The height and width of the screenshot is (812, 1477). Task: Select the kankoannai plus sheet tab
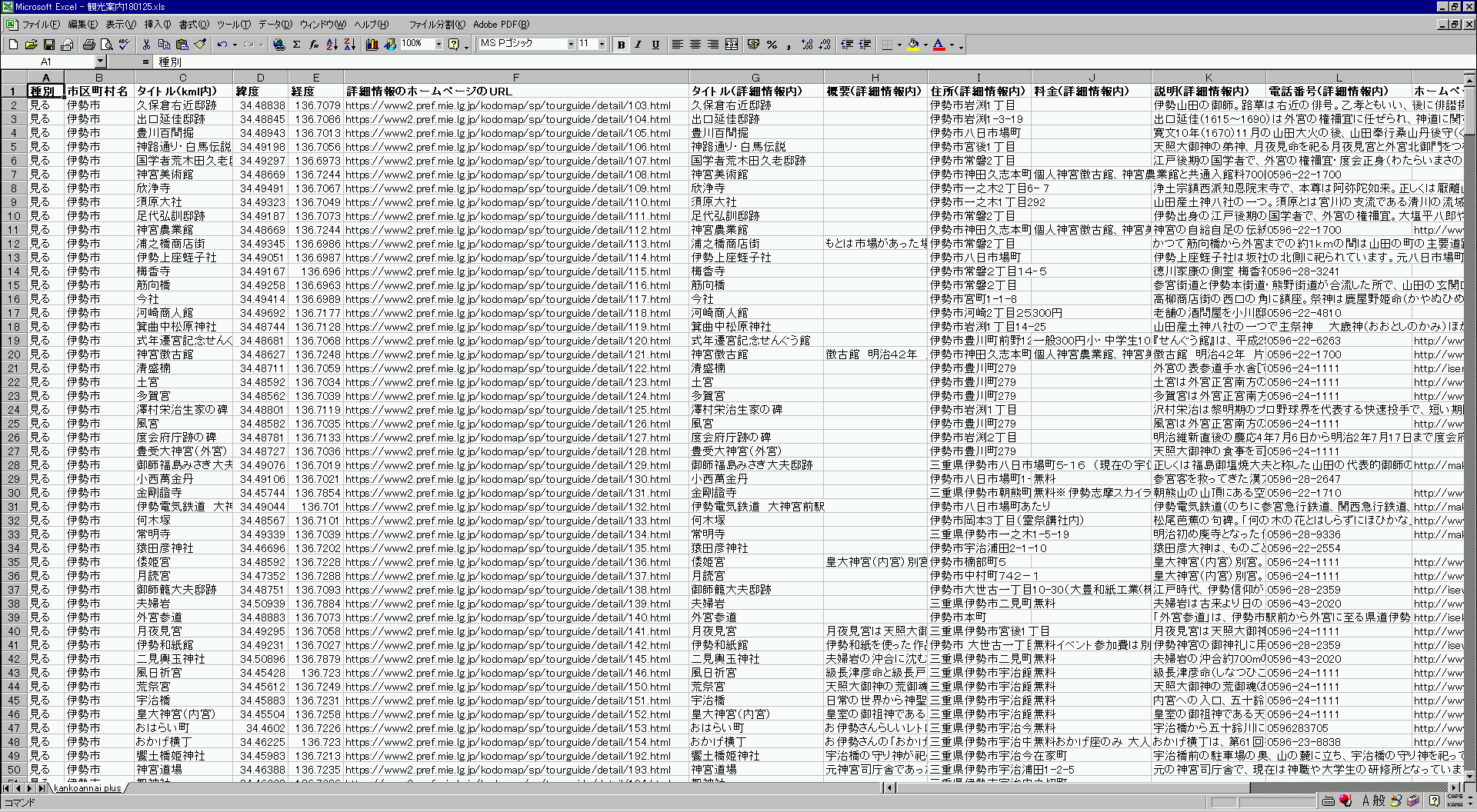(x=88, y=788)
